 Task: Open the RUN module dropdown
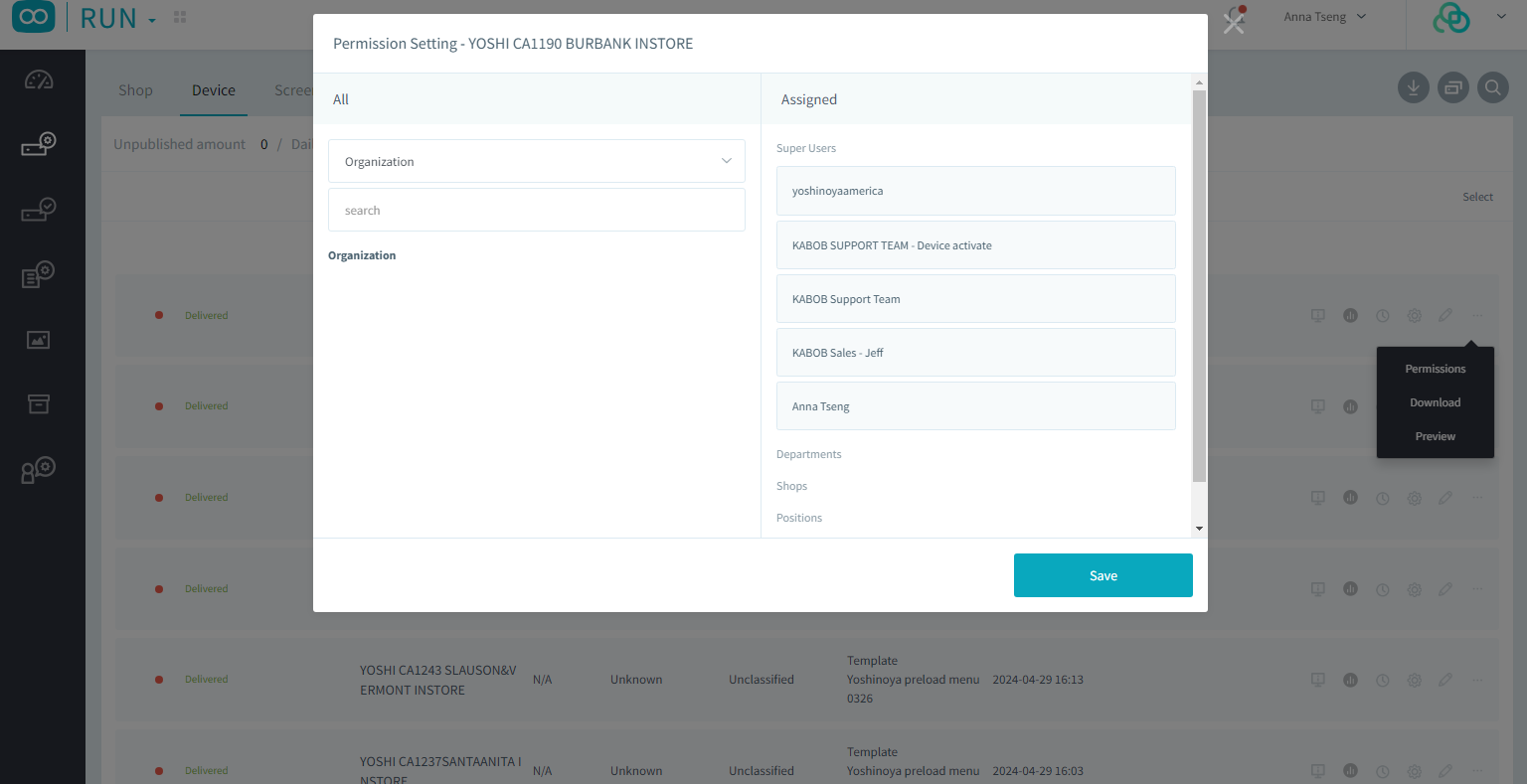[118, 18]
